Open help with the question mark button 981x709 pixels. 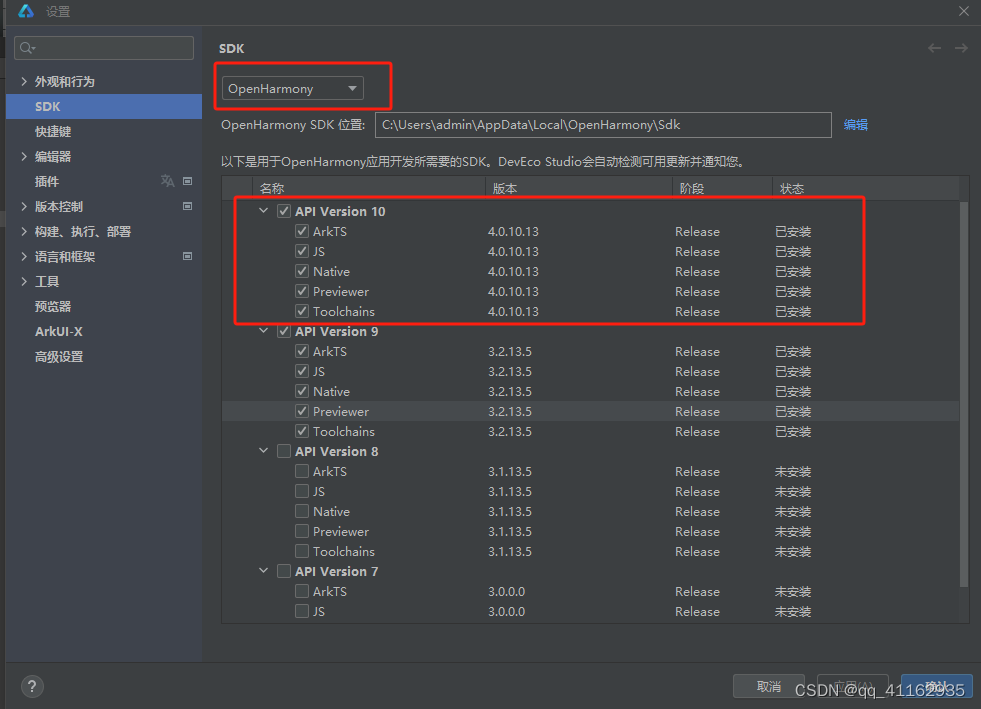[x=33, y=686]
